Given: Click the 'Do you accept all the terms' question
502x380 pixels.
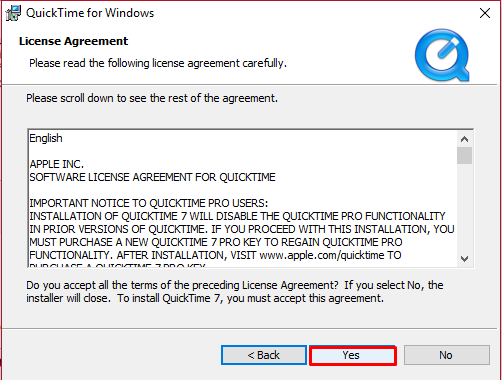Looking at the screenshot, I should pos(235,292).
